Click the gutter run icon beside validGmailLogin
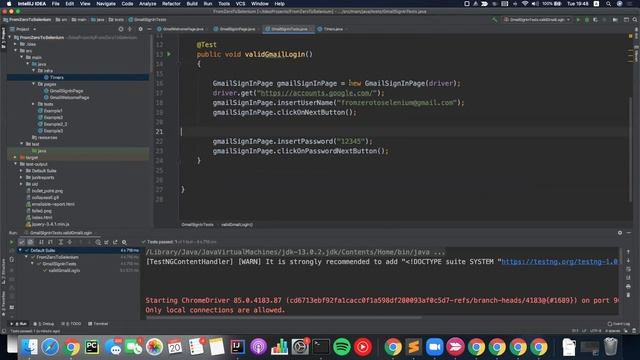 (x=169, y=54)
